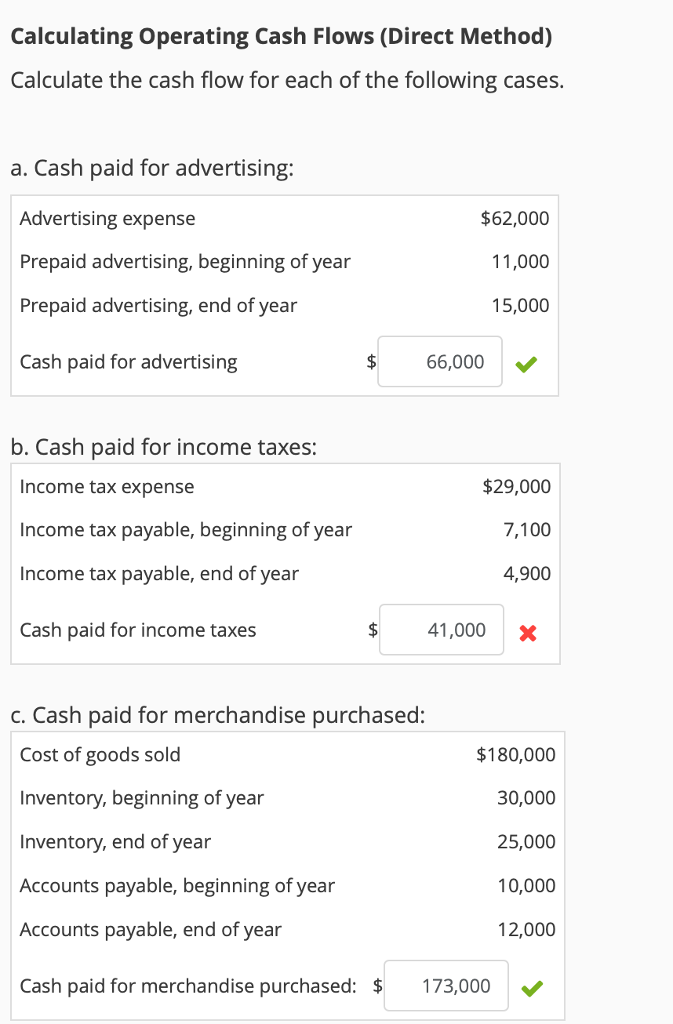Click the 'c. Cash paid for merchandise purchased' heading
The image size is (673, 1024).
click(x=219, y=715)
